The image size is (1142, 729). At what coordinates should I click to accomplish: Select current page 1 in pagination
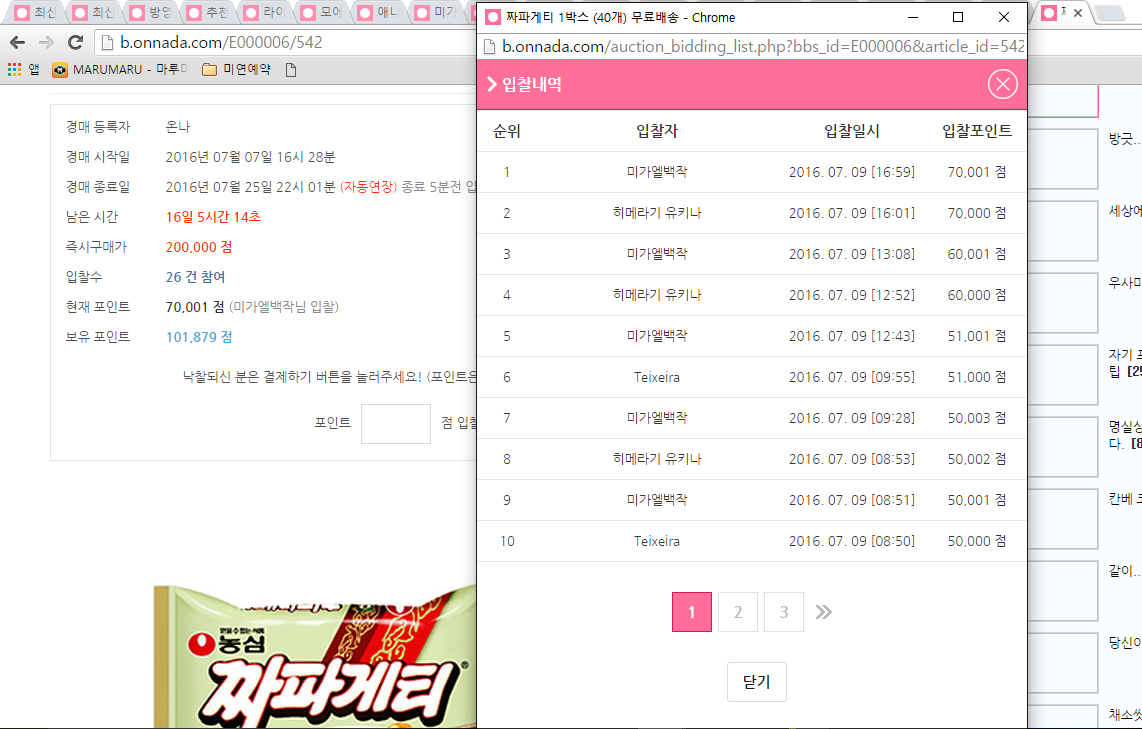pos(692,612)
